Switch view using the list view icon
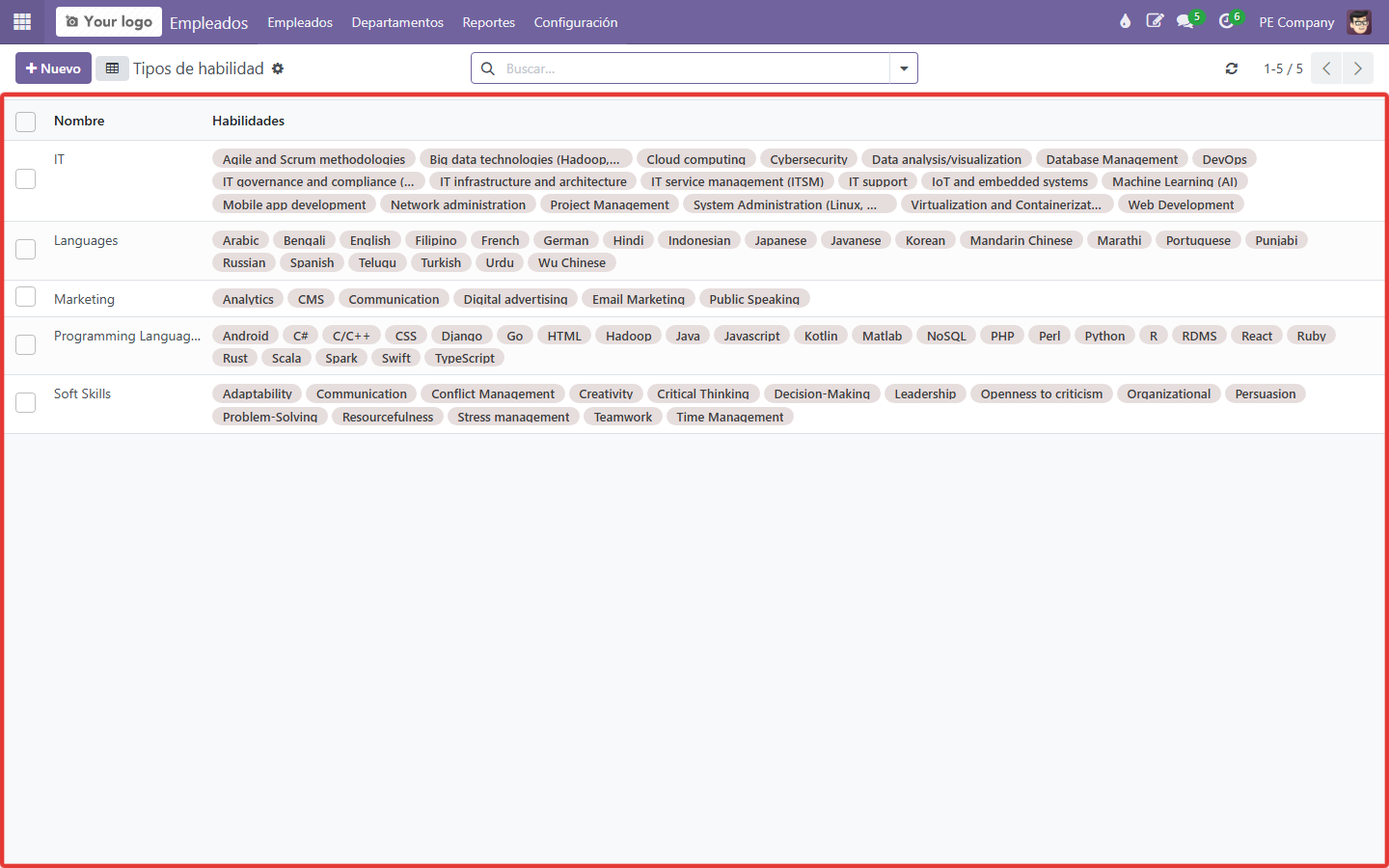This screenshot has height=868, width=1389. pos(112,68)
